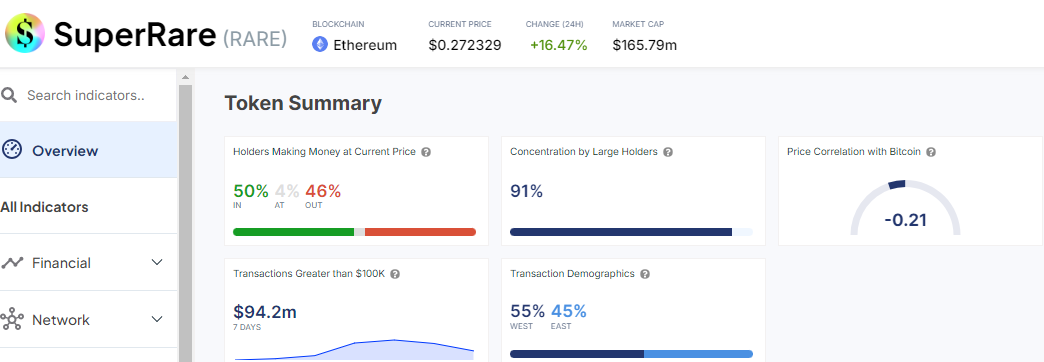This screenshot has width=1044, height=362.
Task: Click the SuperRare token name
Action: click(134, 35)
